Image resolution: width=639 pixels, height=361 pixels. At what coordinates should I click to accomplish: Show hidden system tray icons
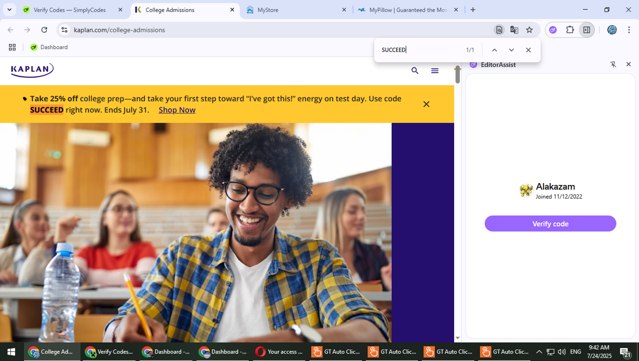pos(539,352)
